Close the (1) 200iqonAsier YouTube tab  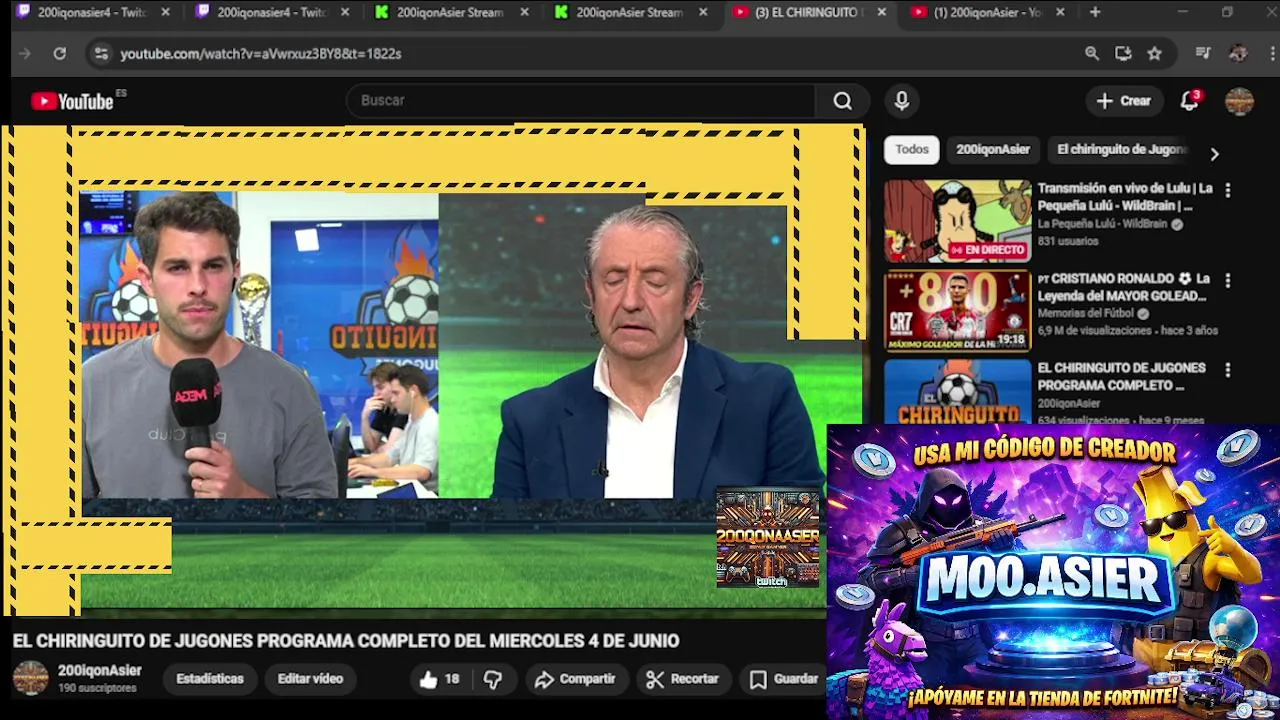point(1060,13)
